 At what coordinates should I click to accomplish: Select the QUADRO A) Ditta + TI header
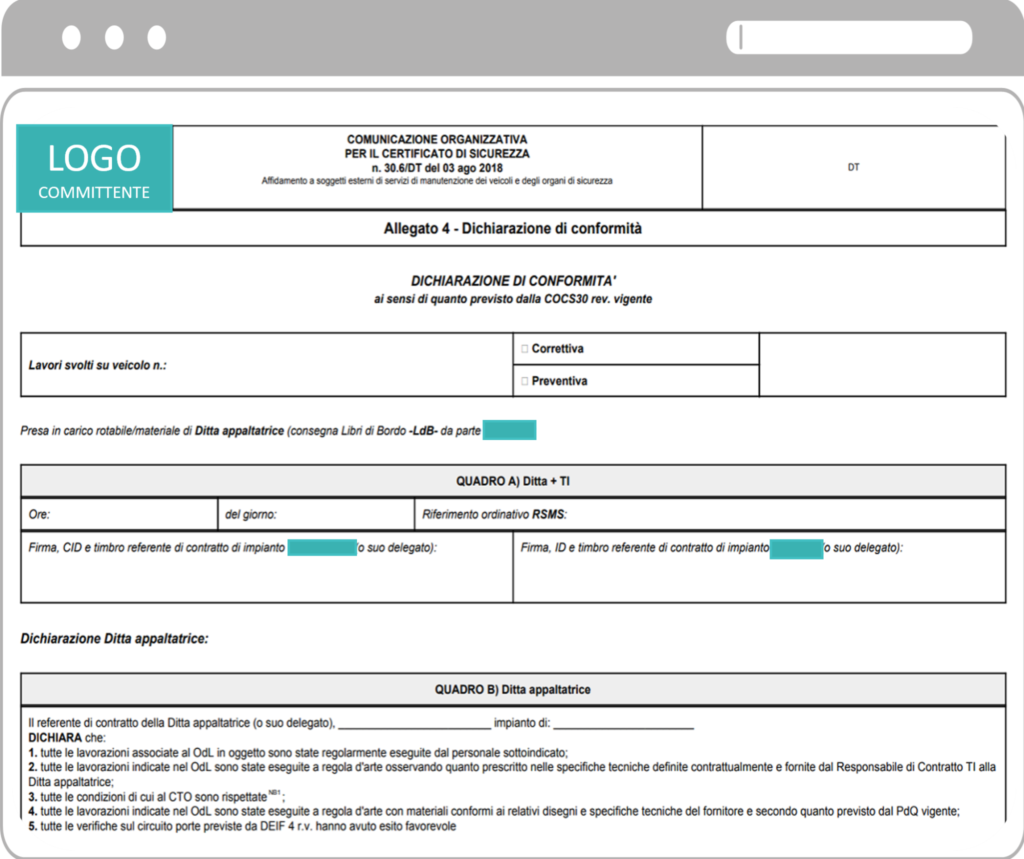pos(513,481)
